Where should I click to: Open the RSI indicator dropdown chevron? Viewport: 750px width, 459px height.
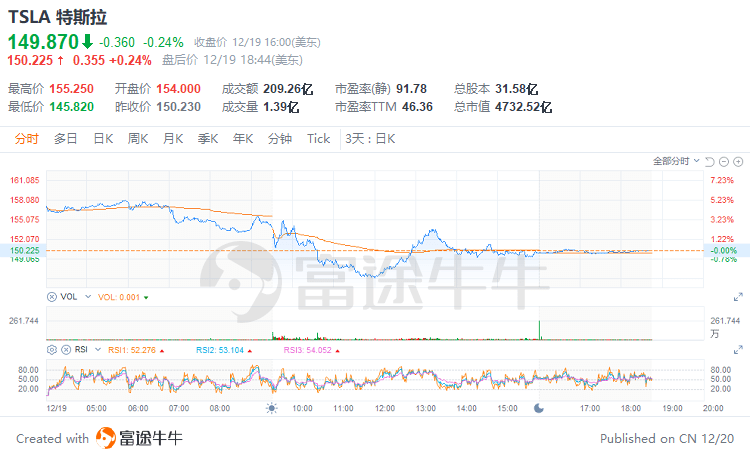(98, 350)
